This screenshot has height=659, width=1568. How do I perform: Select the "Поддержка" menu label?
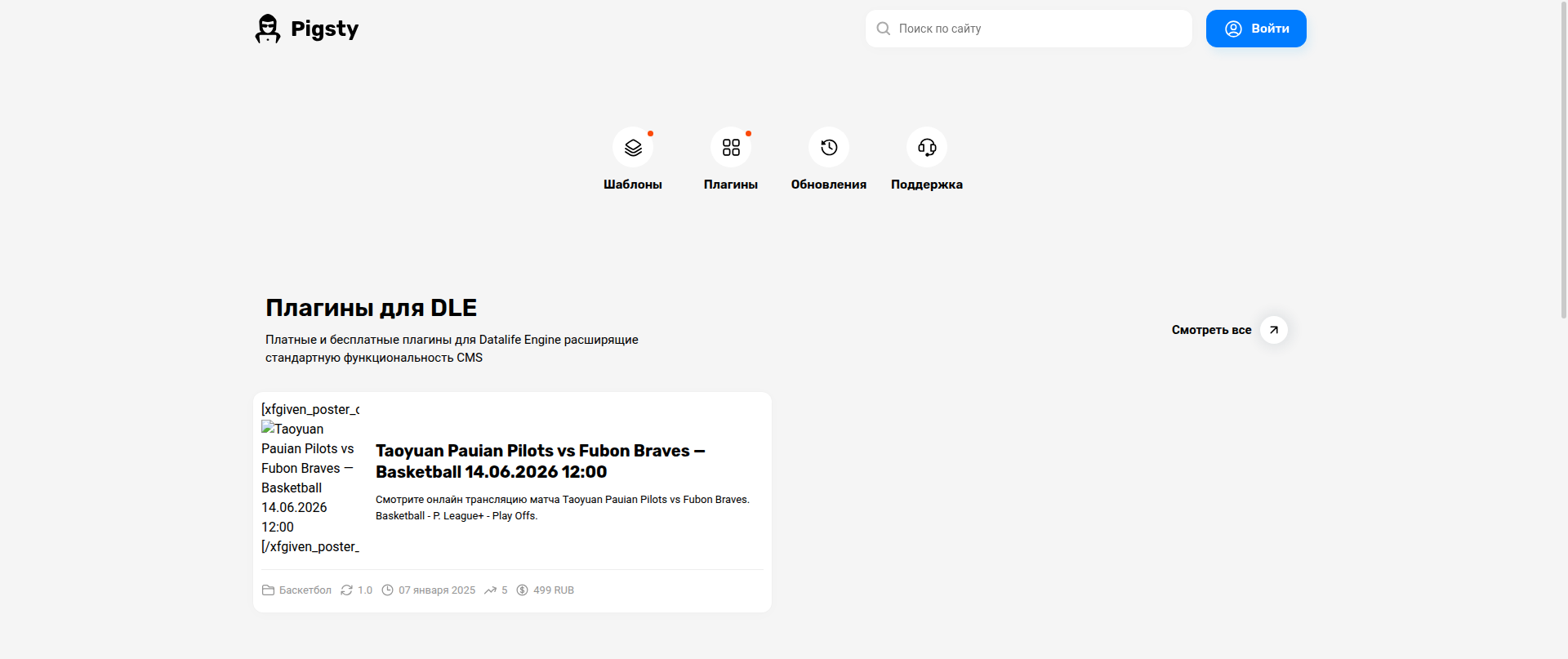(927, 185)
